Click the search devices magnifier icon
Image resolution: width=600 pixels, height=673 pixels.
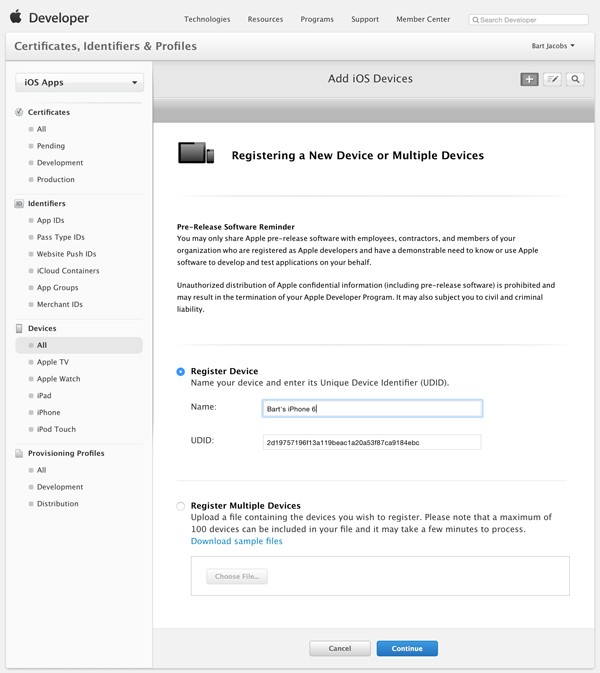(x=575, y=79)
